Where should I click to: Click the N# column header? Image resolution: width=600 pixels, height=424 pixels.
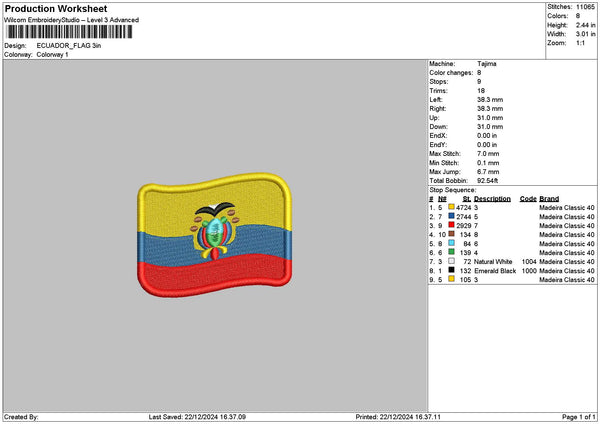pos(442,199)
